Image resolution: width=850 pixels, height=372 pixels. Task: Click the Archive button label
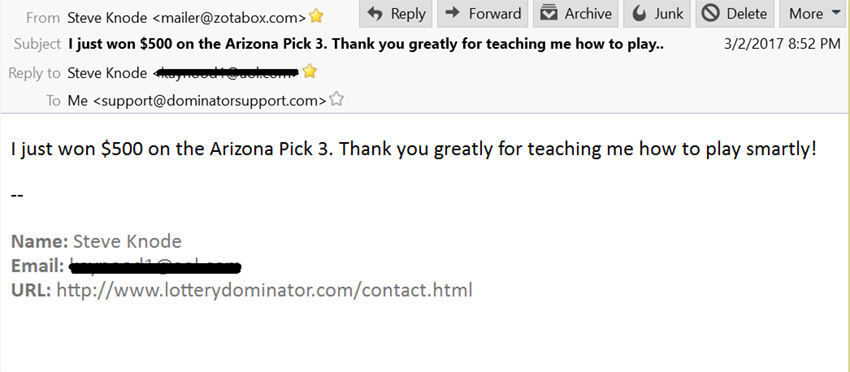(589, 14)
